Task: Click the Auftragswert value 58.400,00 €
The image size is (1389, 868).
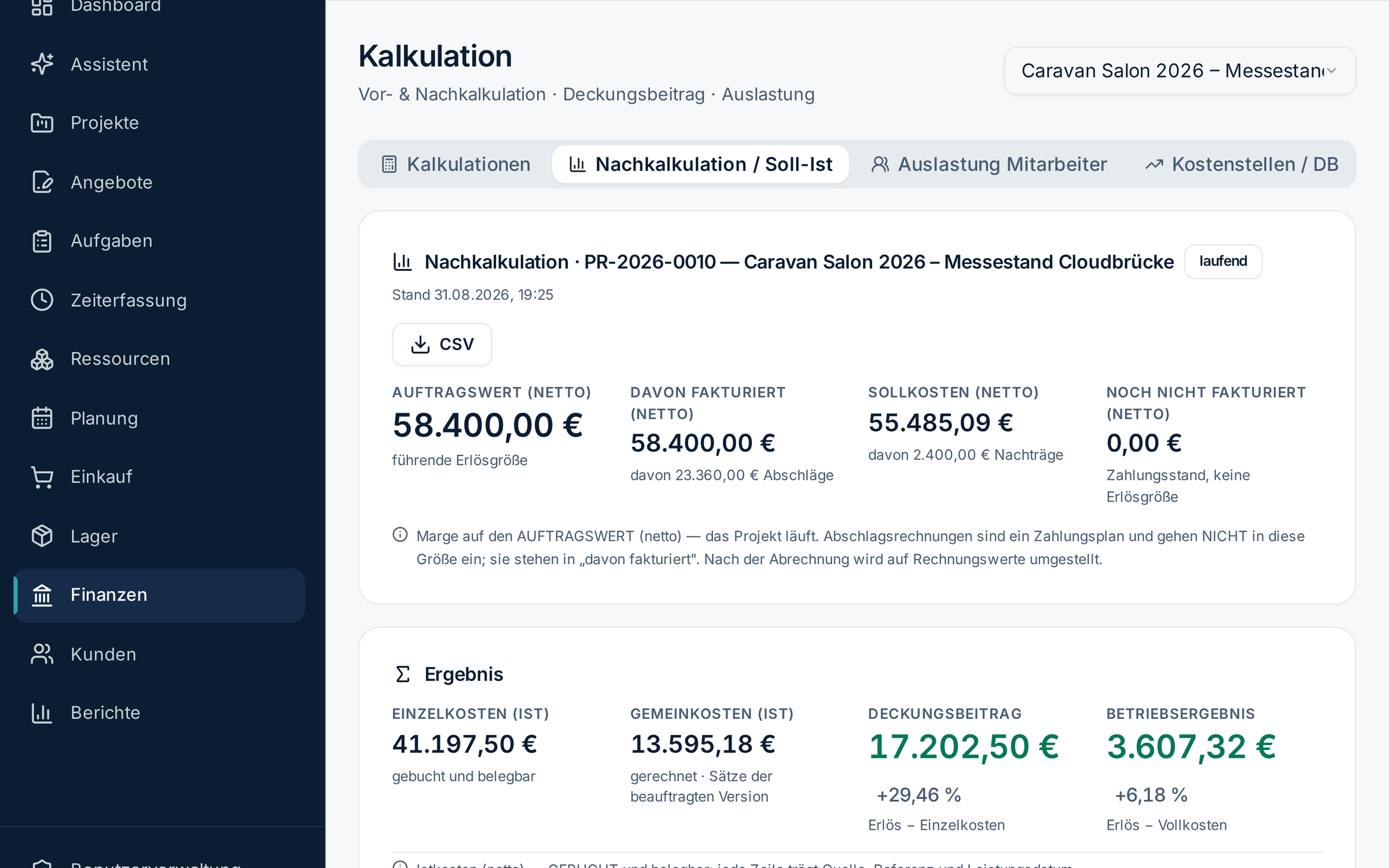Action: (x=488, y=425)
